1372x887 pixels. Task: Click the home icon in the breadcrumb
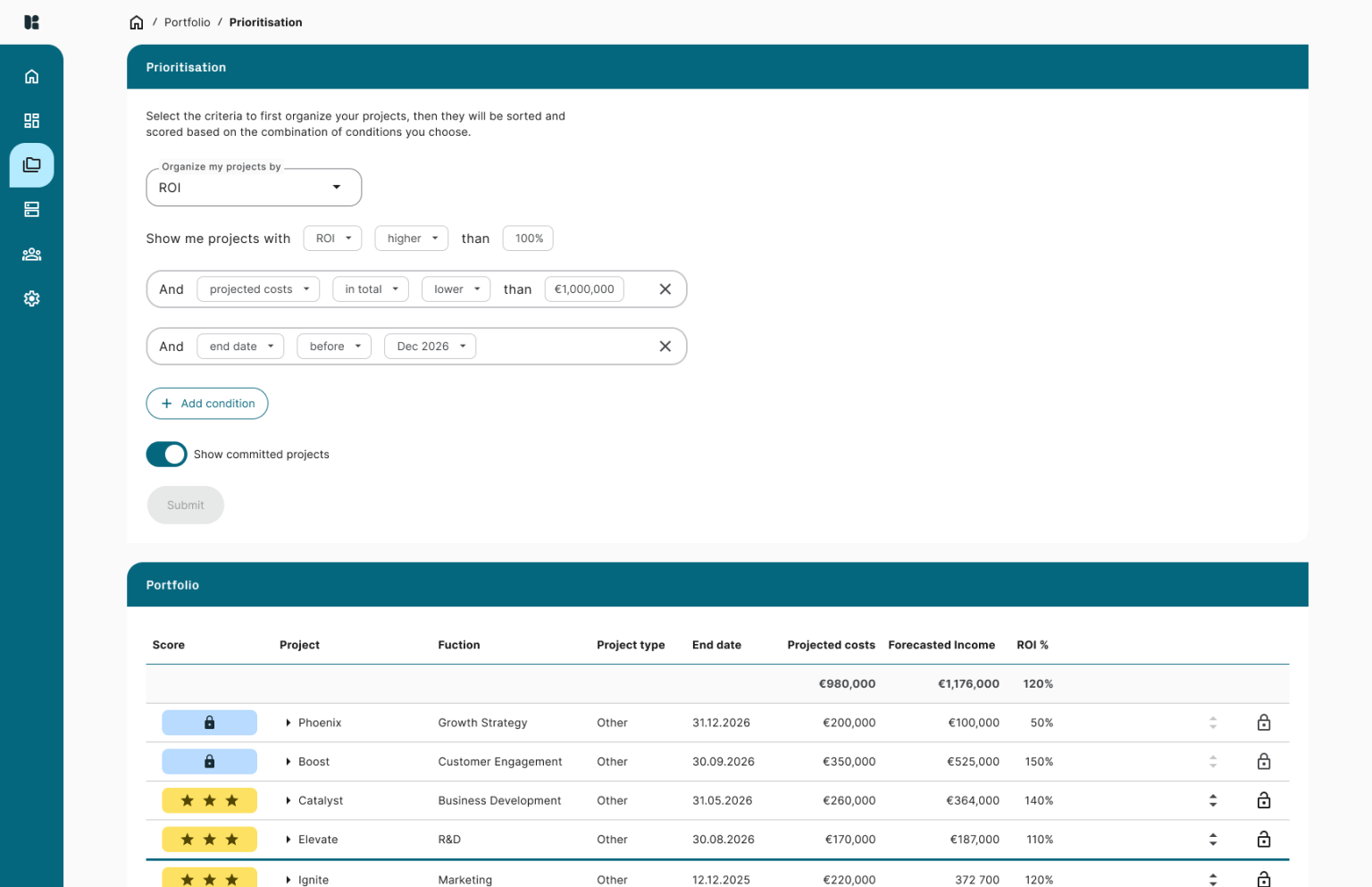click(x=136, y=21)
